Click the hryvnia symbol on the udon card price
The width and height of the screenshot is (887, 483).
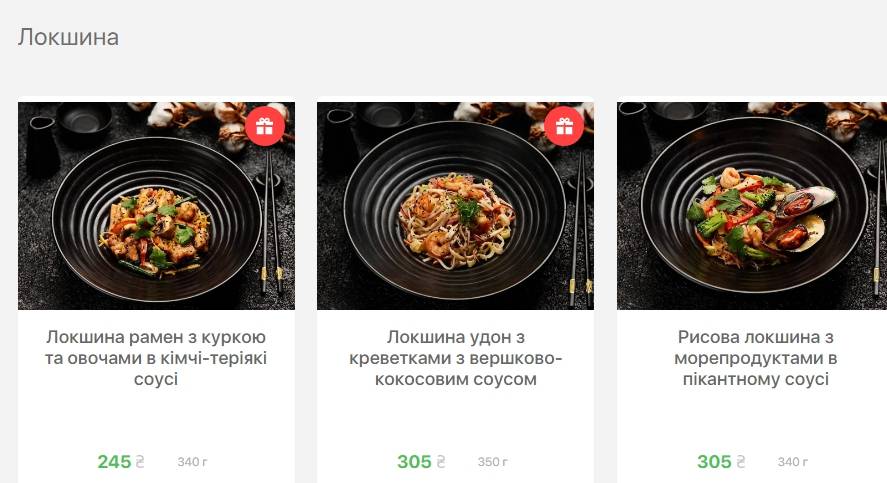pos(440,462)
